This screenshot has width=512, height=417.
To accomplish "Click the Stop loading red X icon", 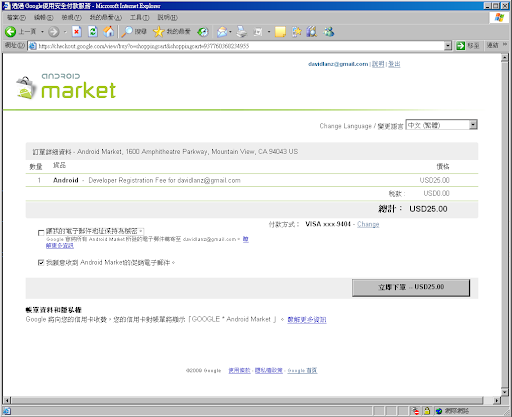I will pos(77,32).
